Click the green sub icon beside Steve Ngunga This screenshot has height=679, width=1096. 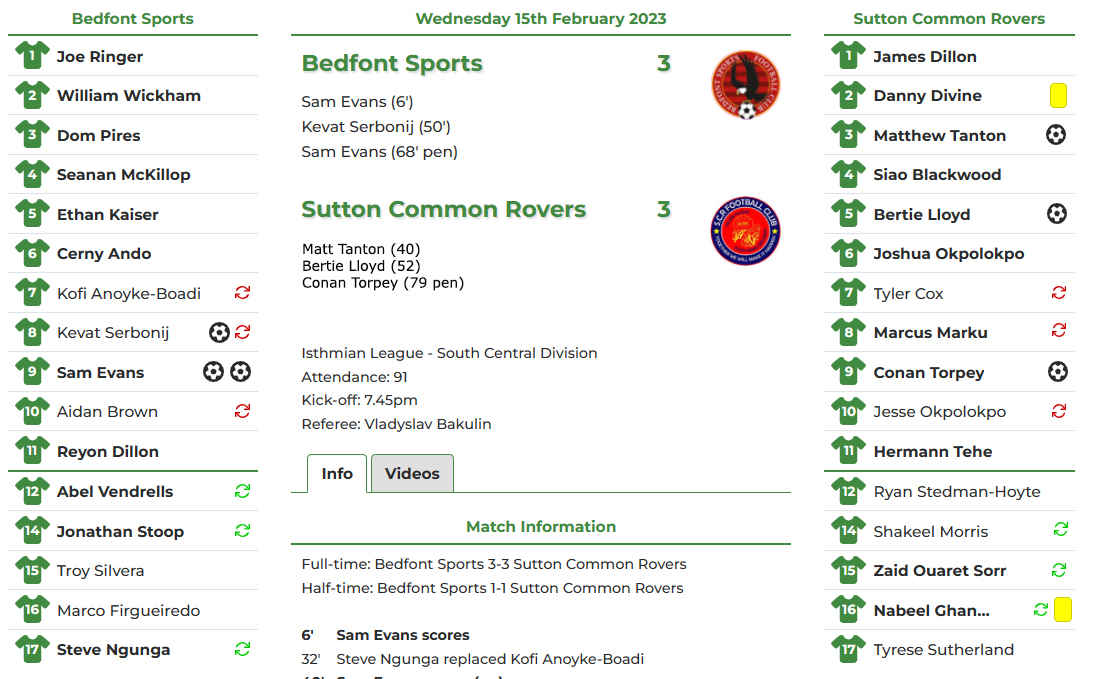242,649
